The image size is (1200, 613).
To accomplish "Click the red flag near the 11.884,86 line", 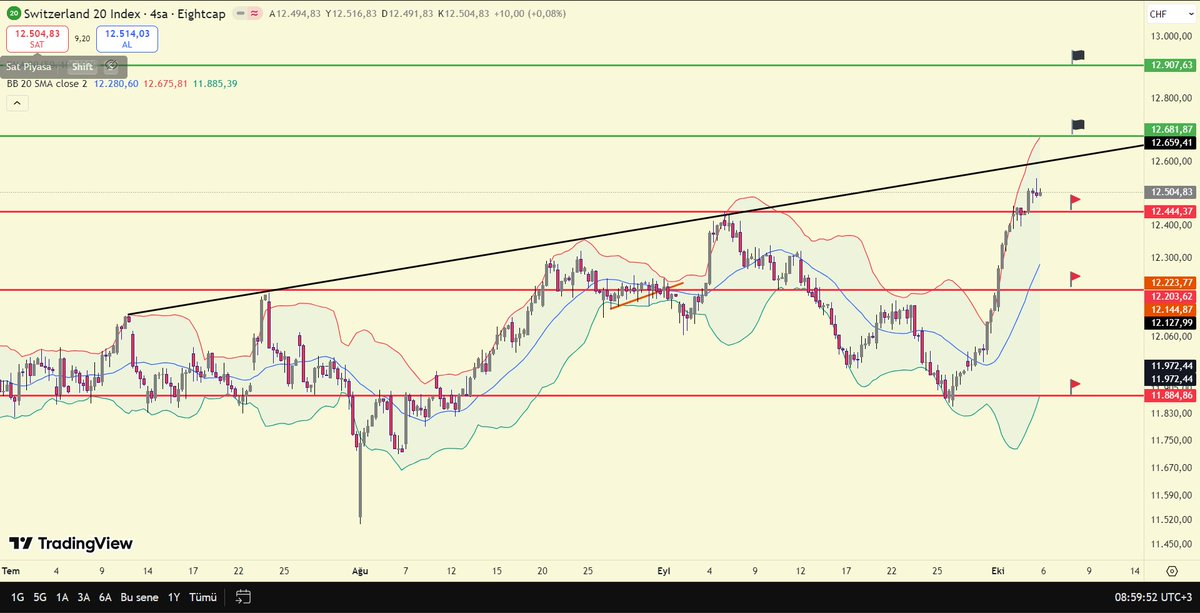I will pos(1075,385).
